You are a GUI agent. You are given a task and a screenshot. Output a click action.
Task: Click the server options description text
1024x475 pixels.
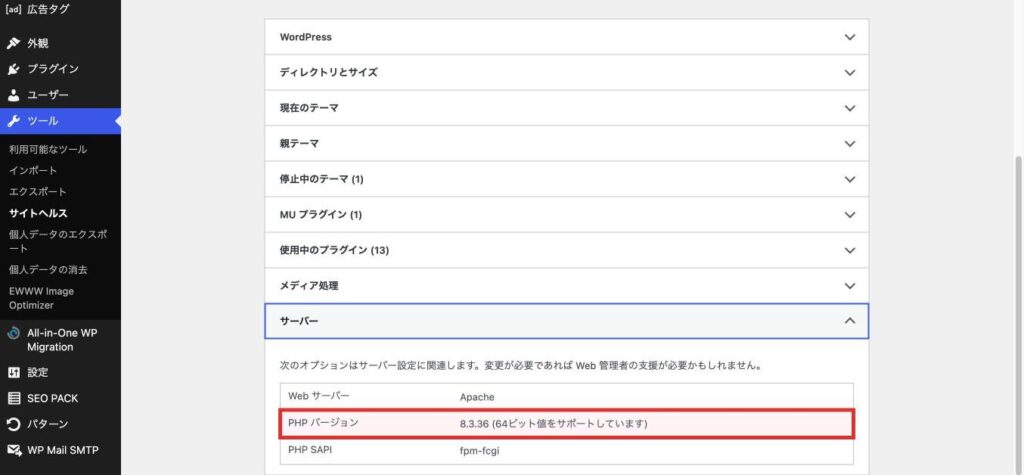point(520,366)
